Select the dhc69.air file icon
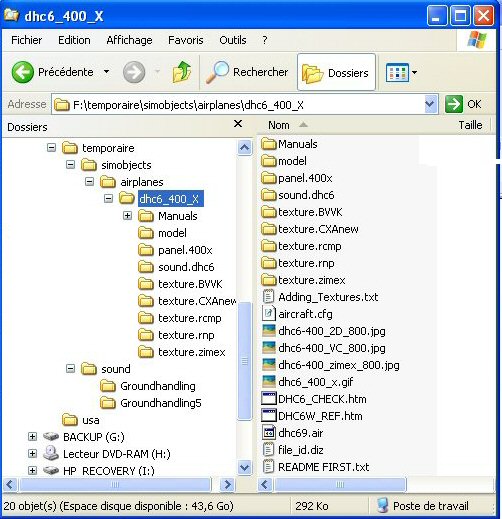 [268, 433]
